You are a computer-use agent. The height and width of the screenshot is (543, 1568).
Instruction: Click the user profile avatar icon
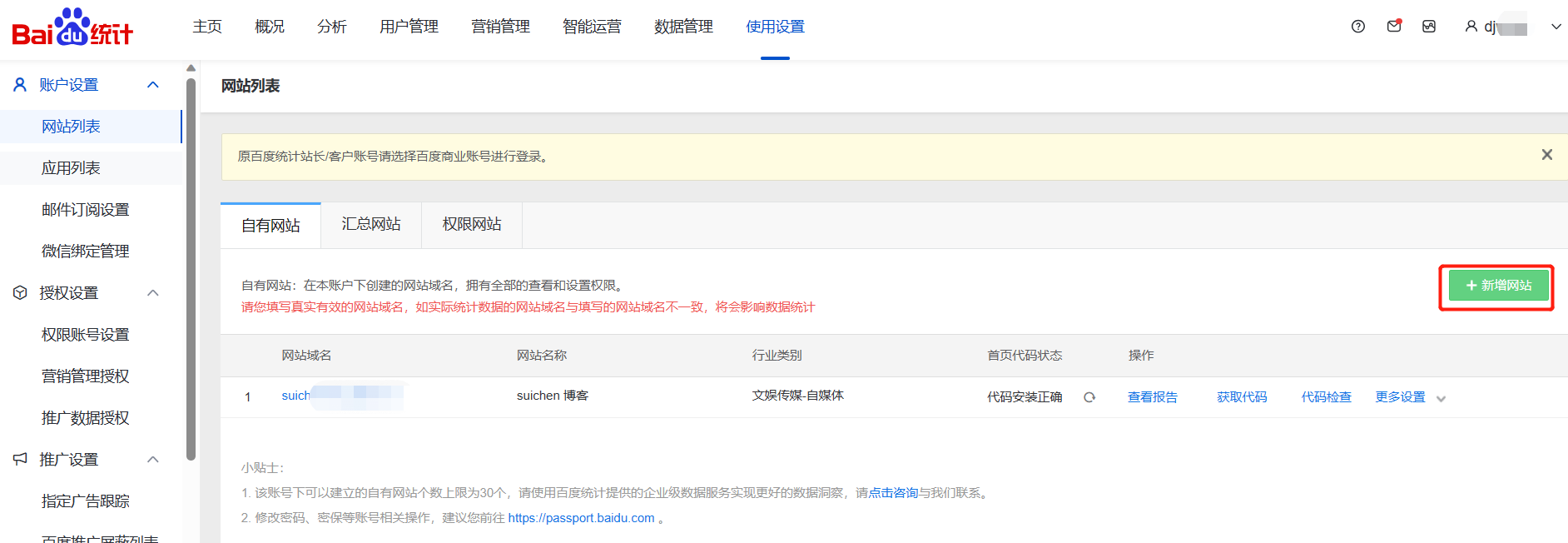[1471, 27]
